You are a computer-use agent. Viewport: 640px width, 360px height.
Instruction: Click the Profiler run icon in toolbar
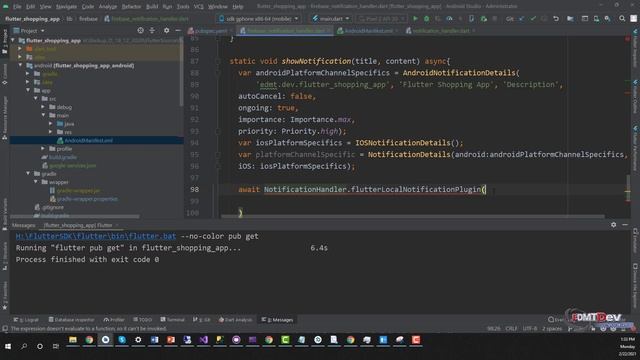pos(449,19)
